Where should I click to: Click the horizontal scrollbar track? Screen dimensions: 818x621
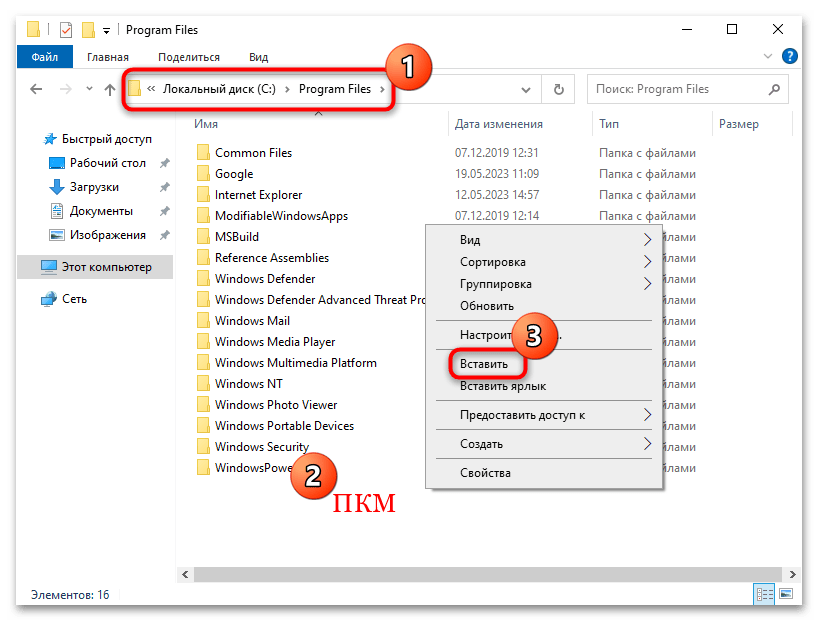[x=488, y=574]
